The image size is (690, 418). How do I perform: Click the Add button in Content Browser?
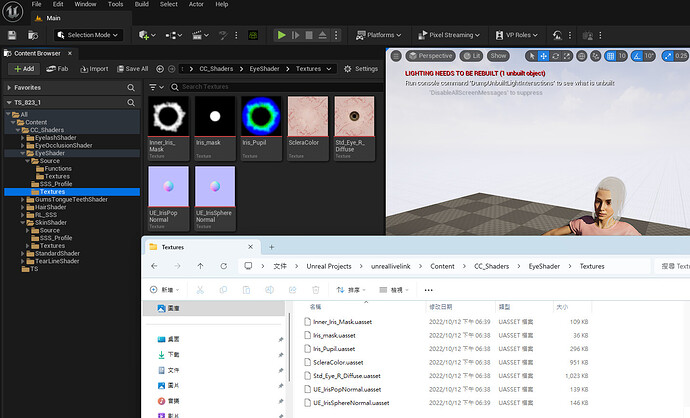24,69
